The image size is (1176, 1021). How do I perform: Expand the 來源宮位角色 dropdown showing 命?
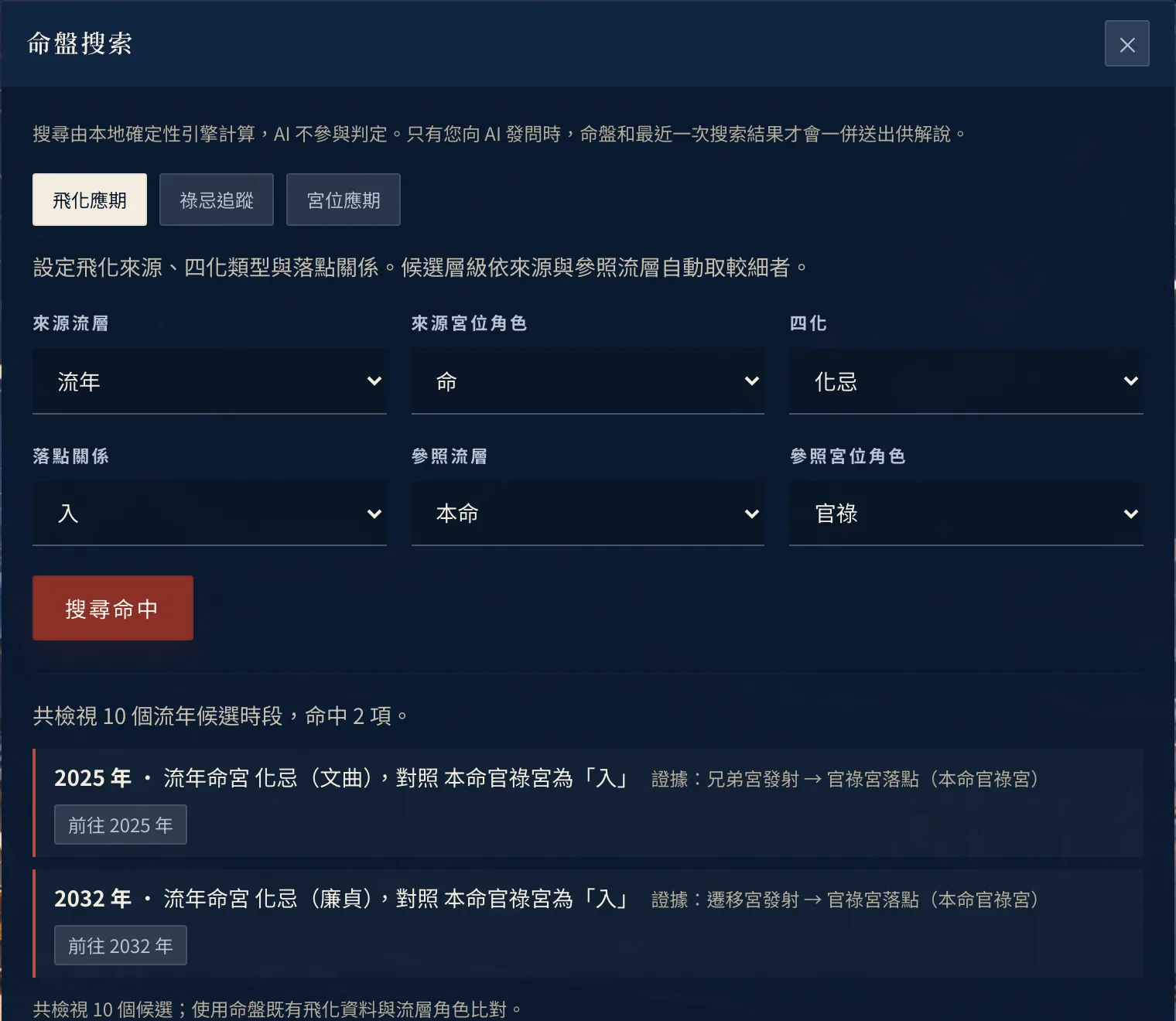(x=588, y=381)
